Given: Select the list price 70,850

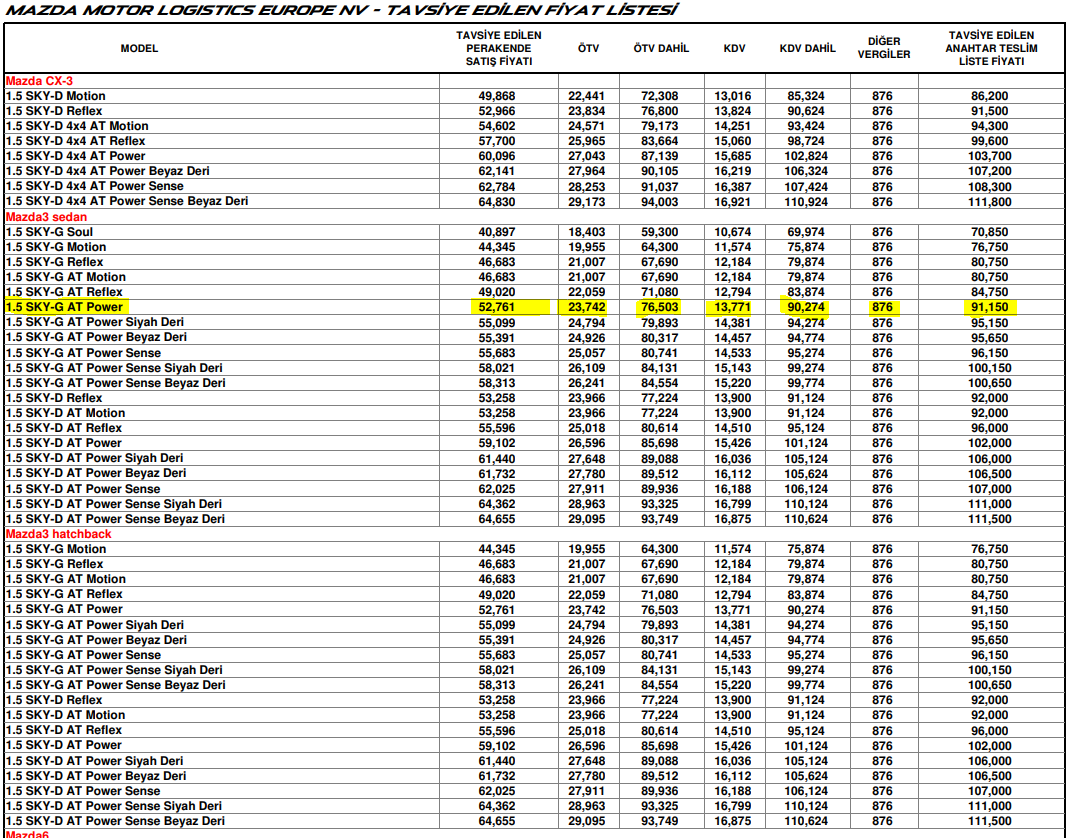Looking at the screenshot, I should 989,232.
